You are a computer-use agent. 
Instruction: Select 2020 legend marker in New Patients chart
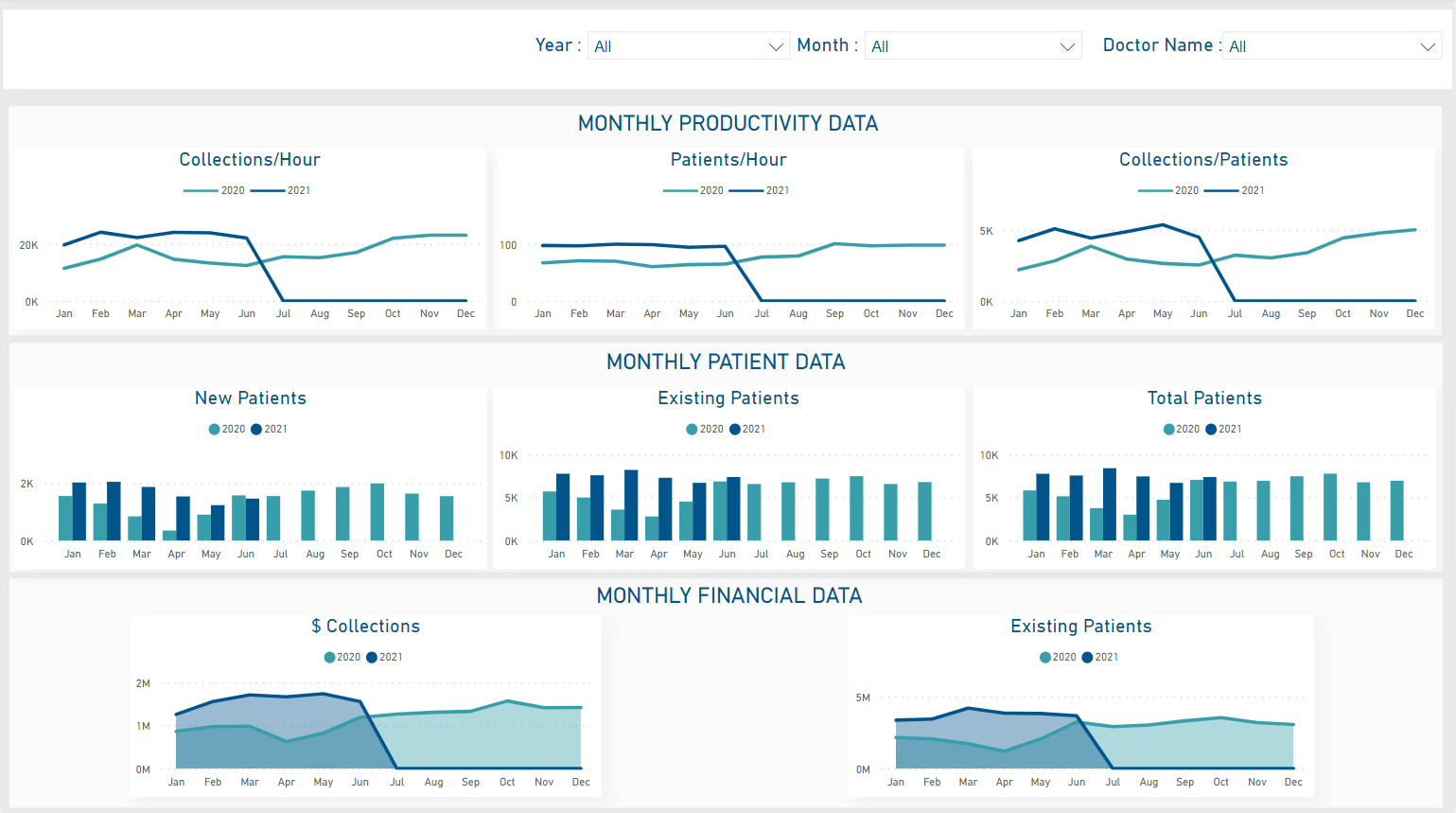215,430
